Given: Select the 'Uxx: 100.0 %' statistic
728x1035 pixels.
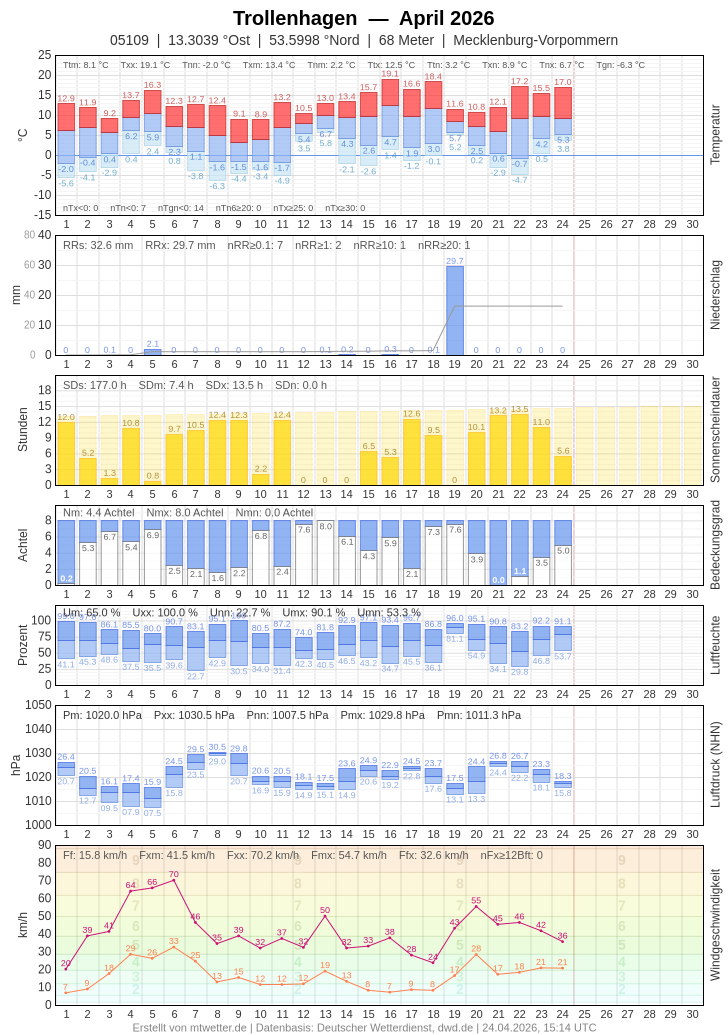Looking at the screenshot, I should click(165, 613).
